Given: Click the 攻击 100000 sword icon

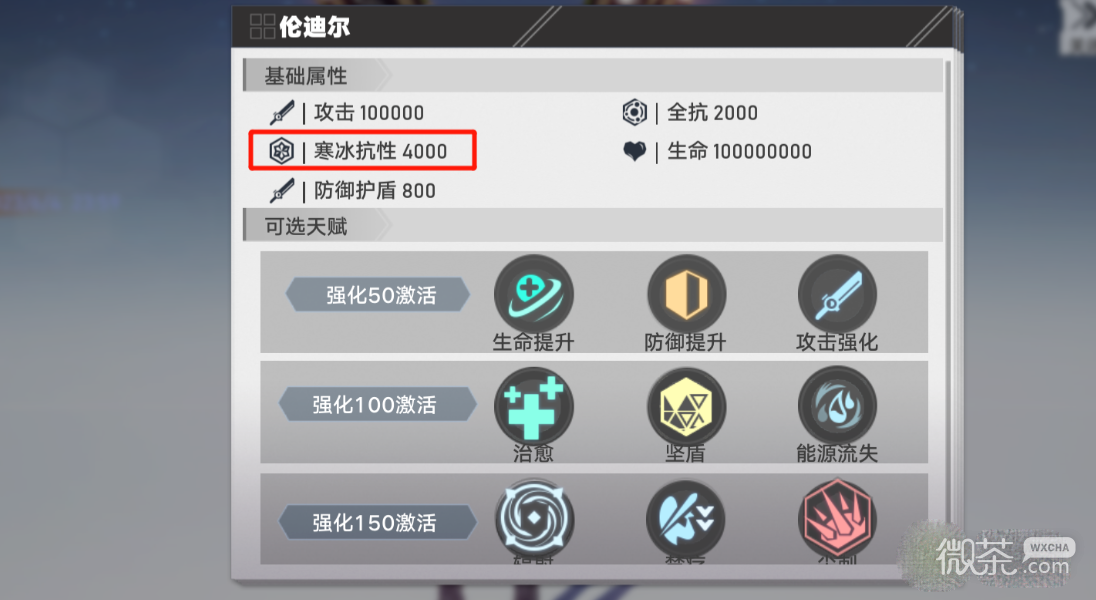Looking at the screenshot, I should 282,113.
